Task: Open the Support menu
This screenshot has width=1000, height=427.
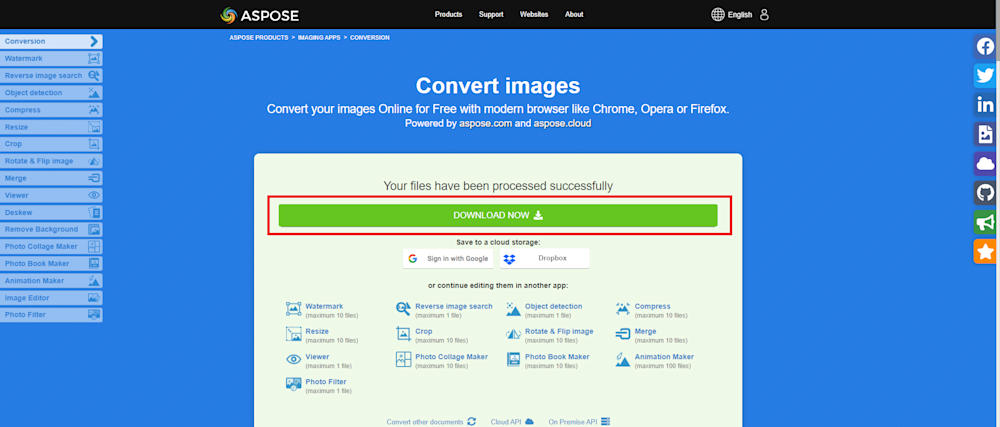Action: 491,15
